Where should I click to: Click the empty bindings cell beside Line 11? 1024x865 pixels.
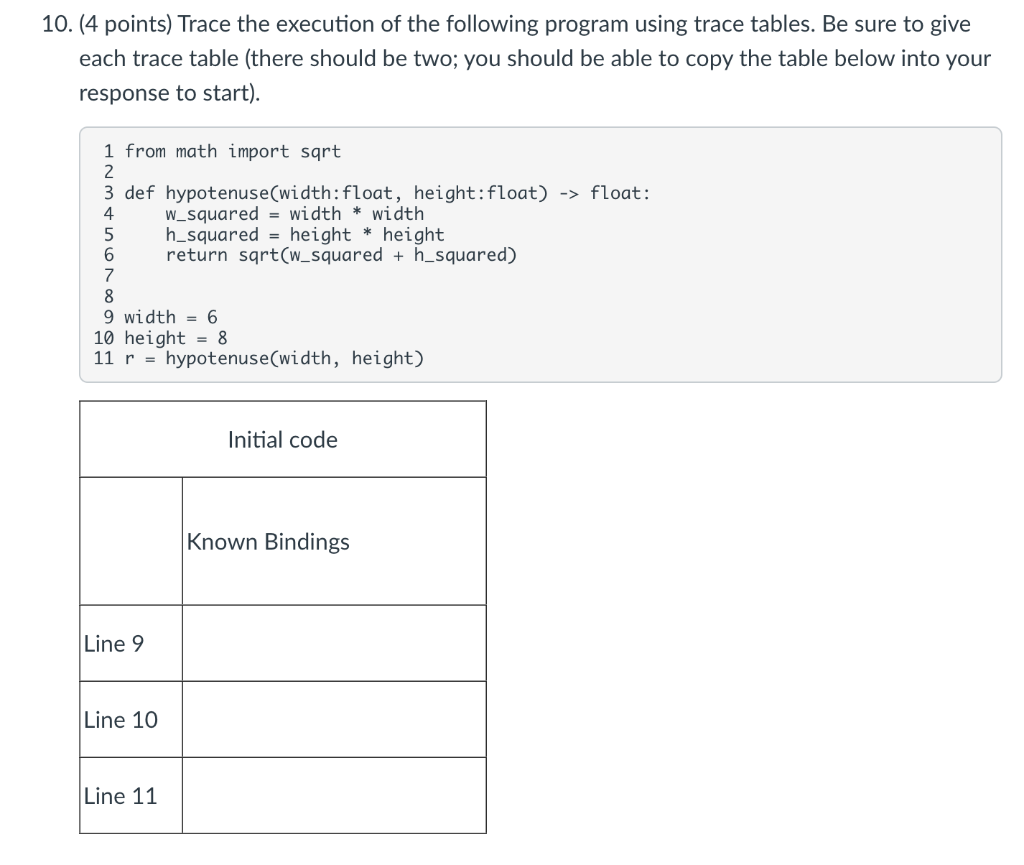click(x=334, y=796)
